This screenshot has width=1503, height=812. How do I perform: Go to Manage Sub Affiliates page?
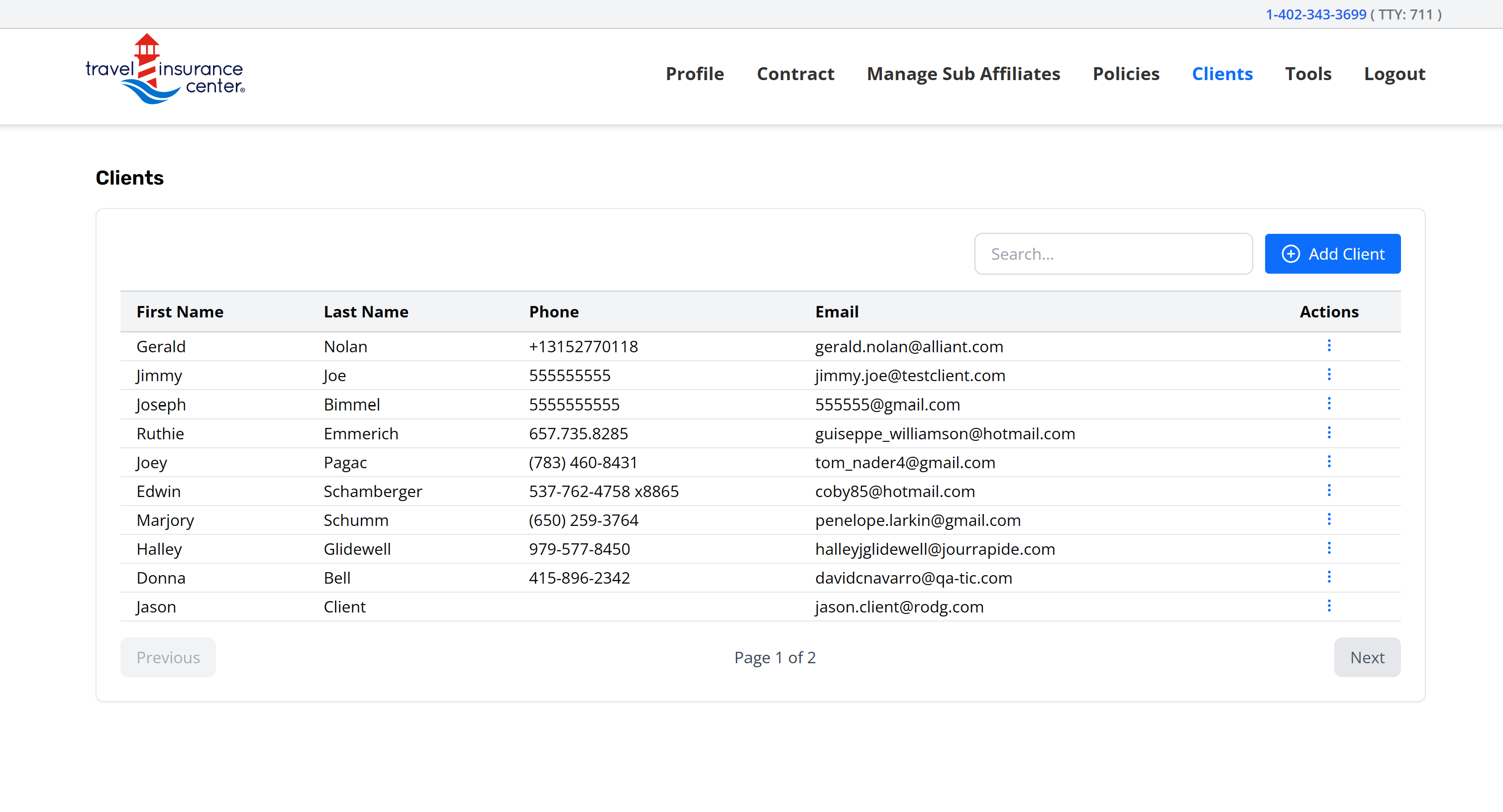[963, 74]
